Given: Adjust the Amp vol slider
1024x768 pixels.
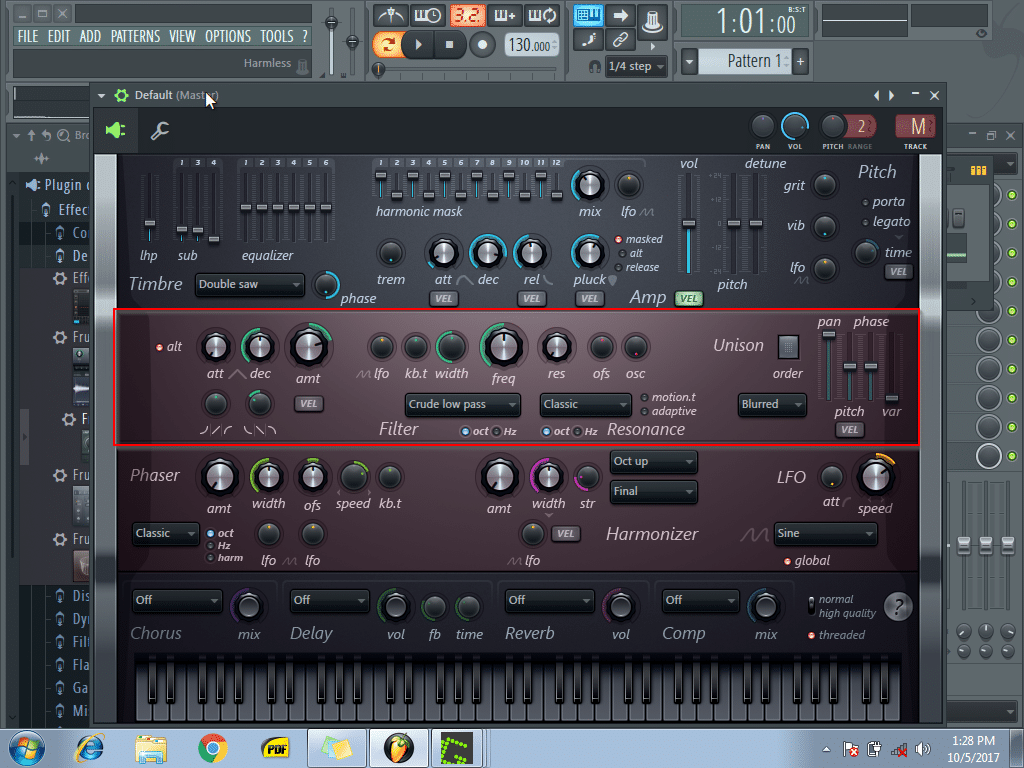Looking at the screenshot, I should point(688,223).
